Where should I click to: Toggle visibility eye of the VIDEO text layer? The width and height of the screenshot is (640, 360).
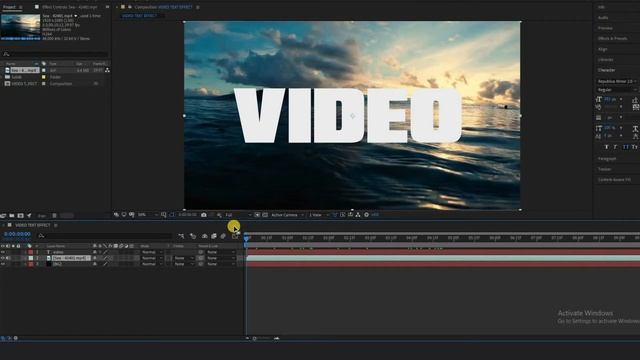(3, 252)
